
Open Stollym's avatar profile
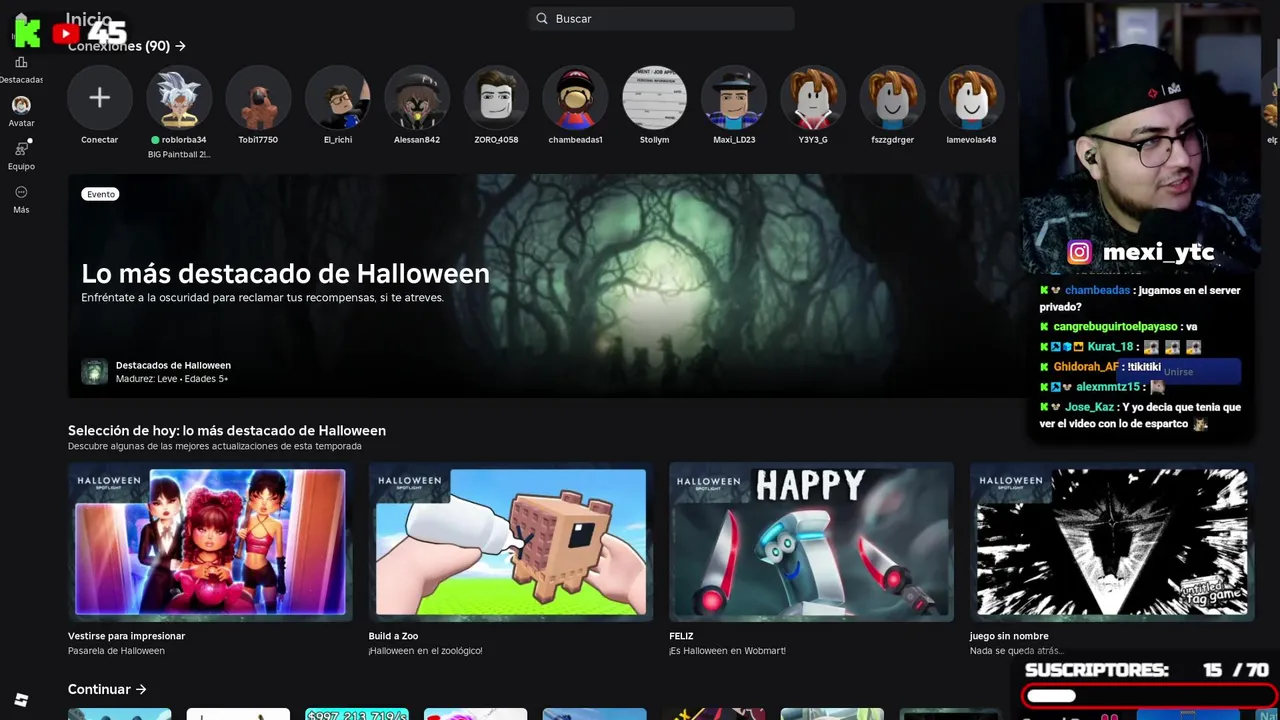654,98
